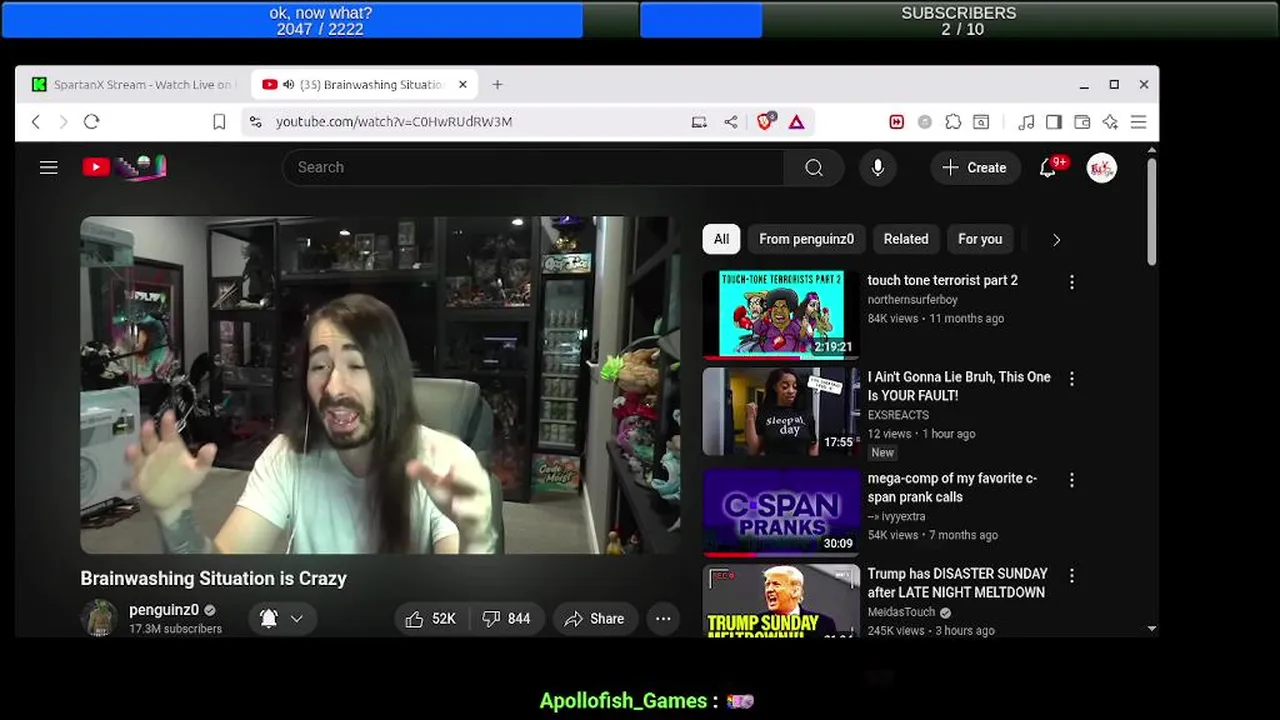The image size is (1280, 720).
Task: Bookmark this page using the bookmark icon
Action: [219, 122]
